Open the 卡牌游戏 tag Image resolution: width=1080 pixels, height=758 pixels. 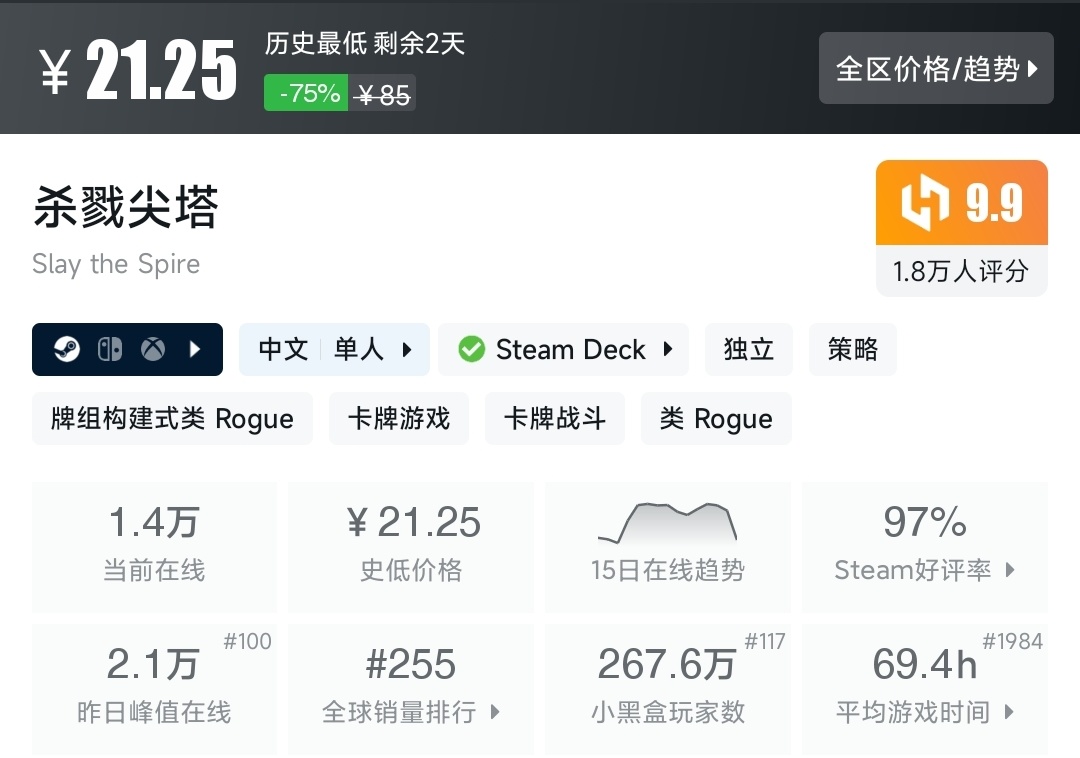pyautogui.click(x=399, y=418)
